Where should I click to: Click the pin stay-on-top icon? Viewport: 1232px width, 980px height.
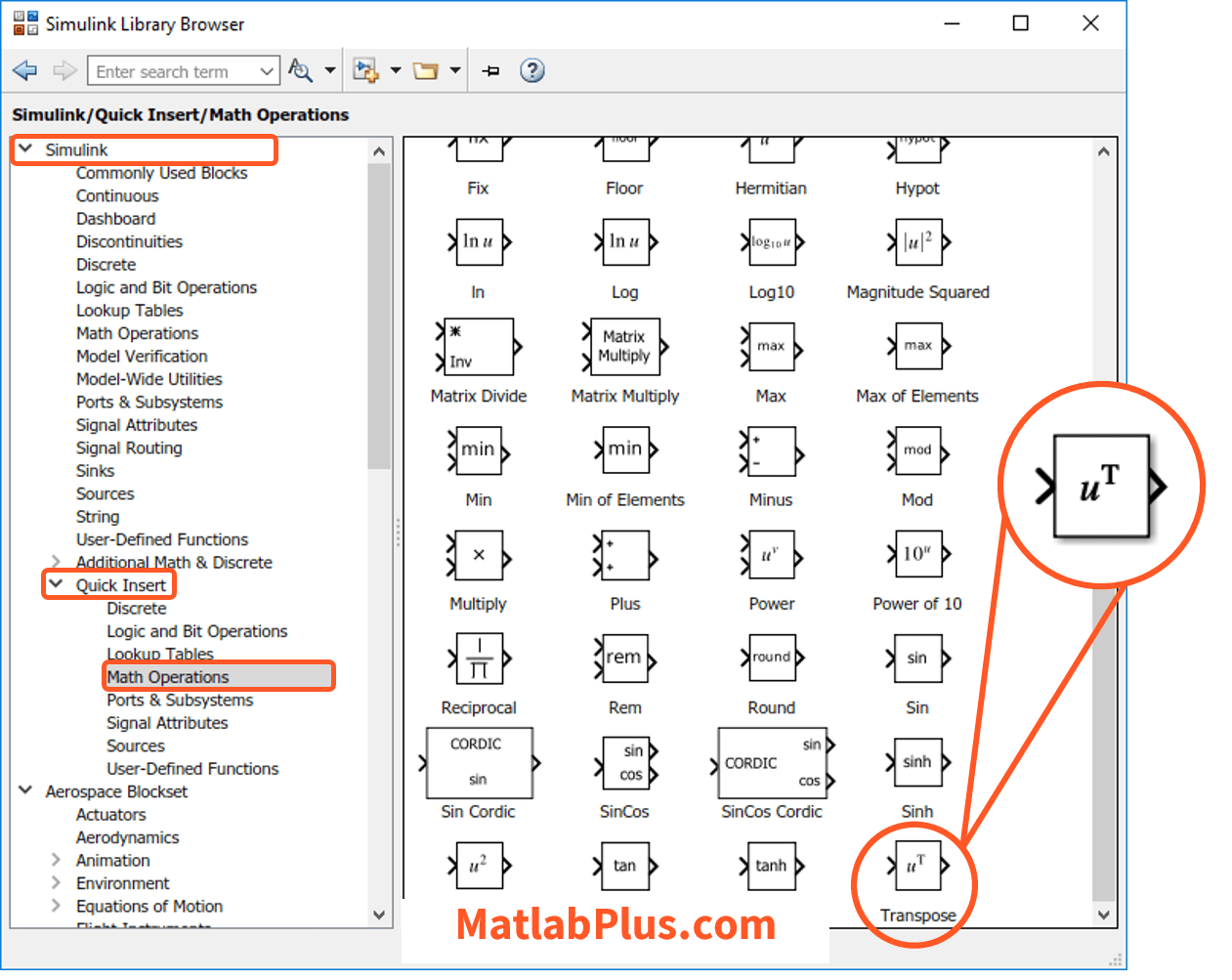pos(491,70)
